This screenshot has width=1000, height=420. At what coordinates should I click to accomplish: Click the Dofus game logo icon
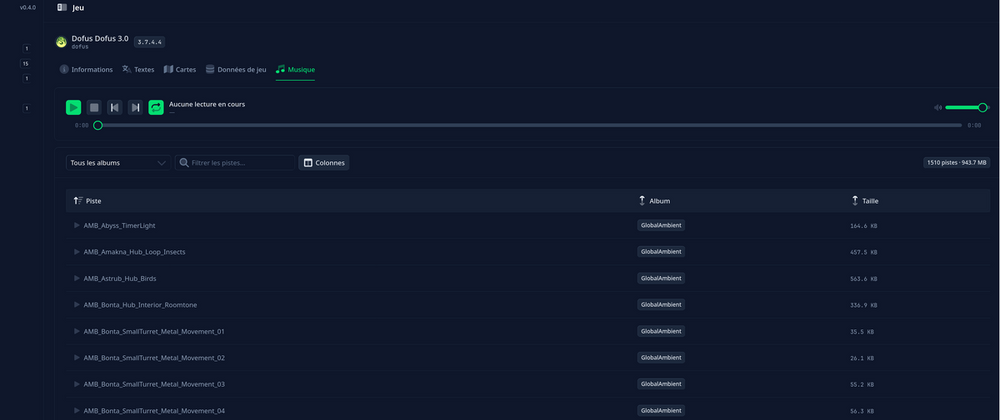pos(61,42)
